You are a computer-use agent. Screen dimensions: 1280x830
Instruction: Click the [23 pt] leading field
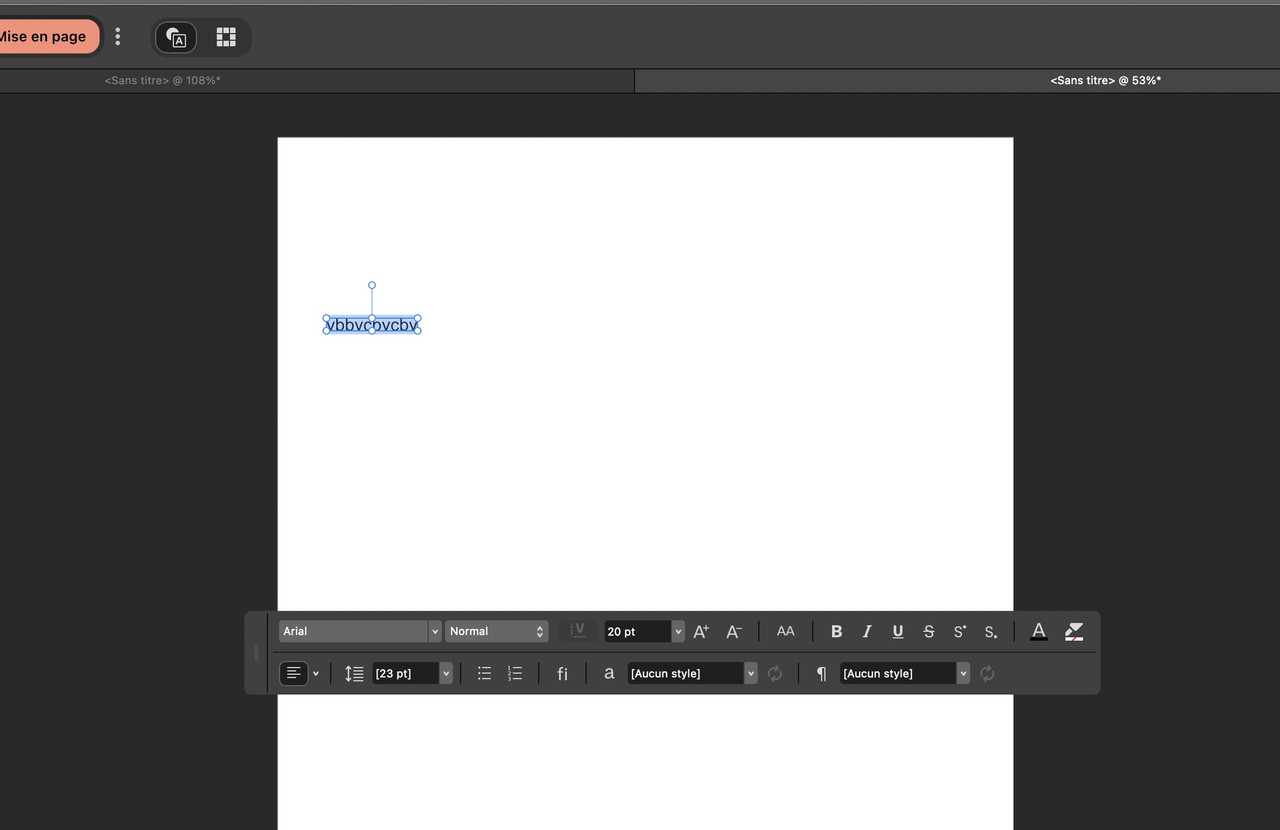point(406,673)
